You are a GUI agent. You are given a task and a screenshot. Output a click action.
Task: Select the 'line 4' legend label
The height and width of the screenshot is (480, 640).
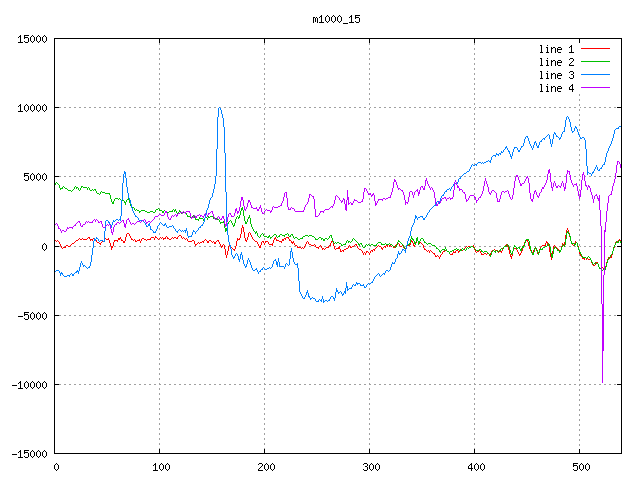pos(556,88)
